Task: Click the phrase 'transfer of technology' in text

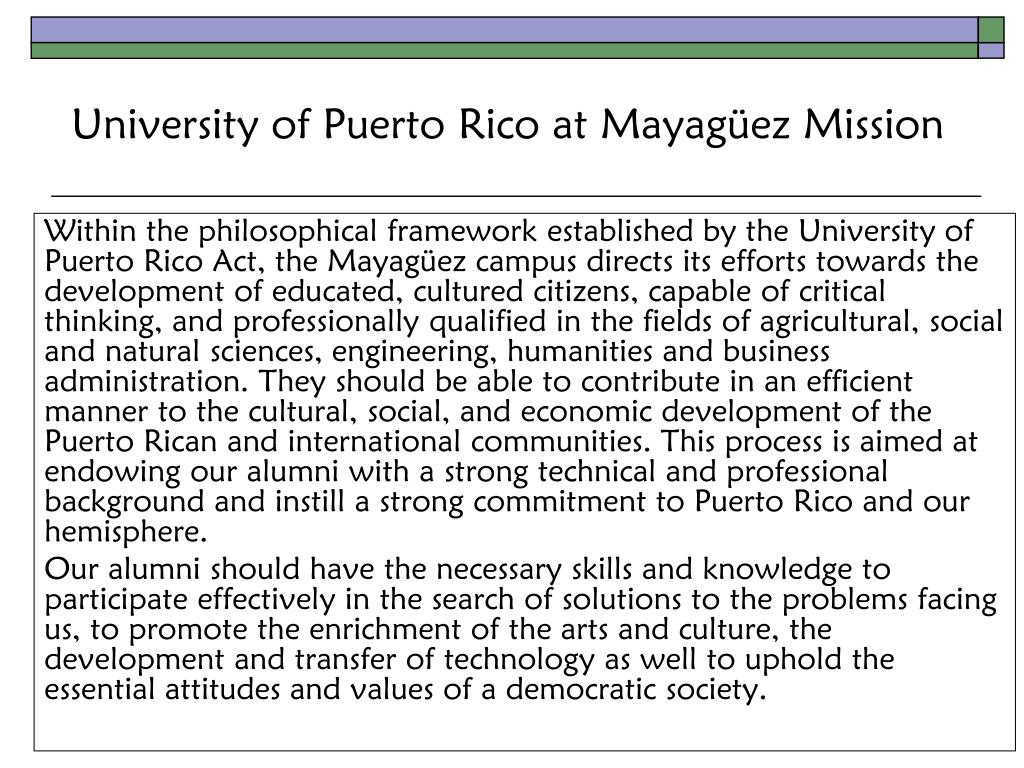Action: point(445,660)
